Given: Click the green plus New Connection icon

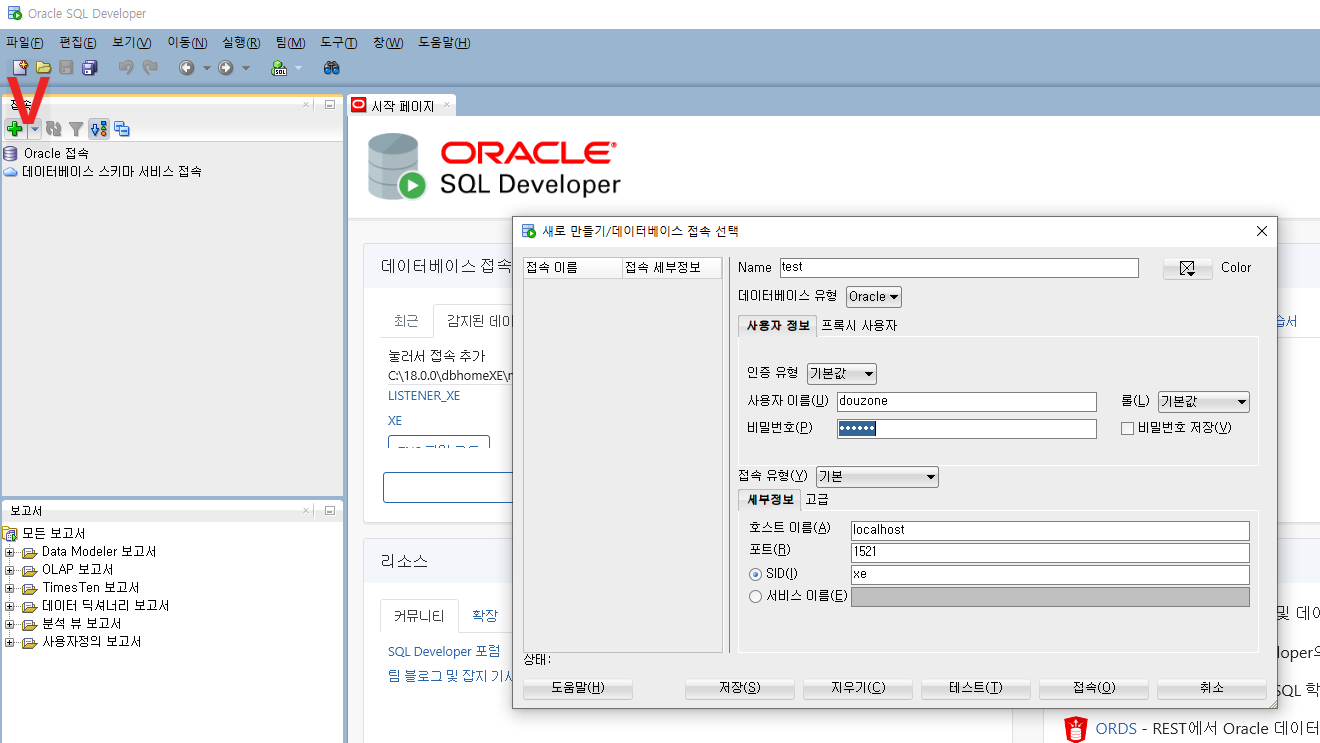Looking at the screenshot, I should click(14, 129).
